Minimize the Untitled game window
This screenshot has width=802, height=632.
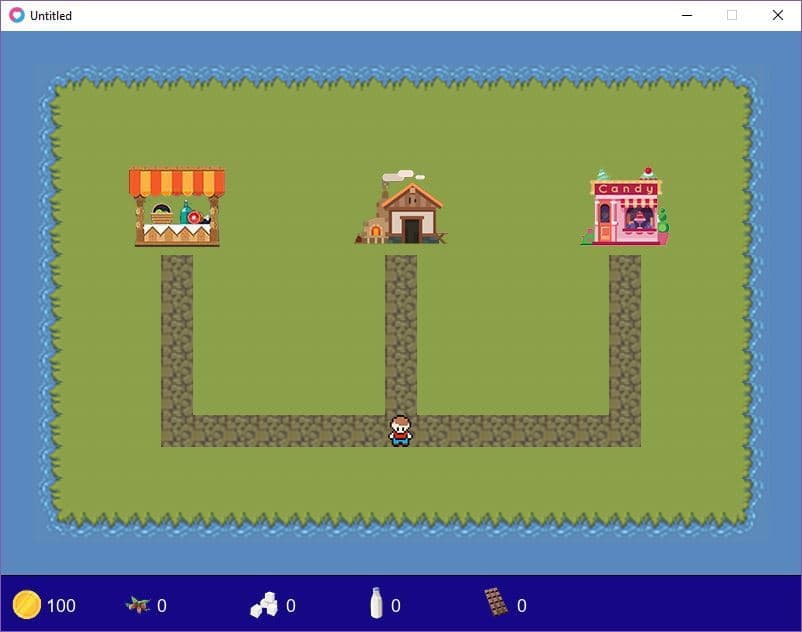point(687,15)
